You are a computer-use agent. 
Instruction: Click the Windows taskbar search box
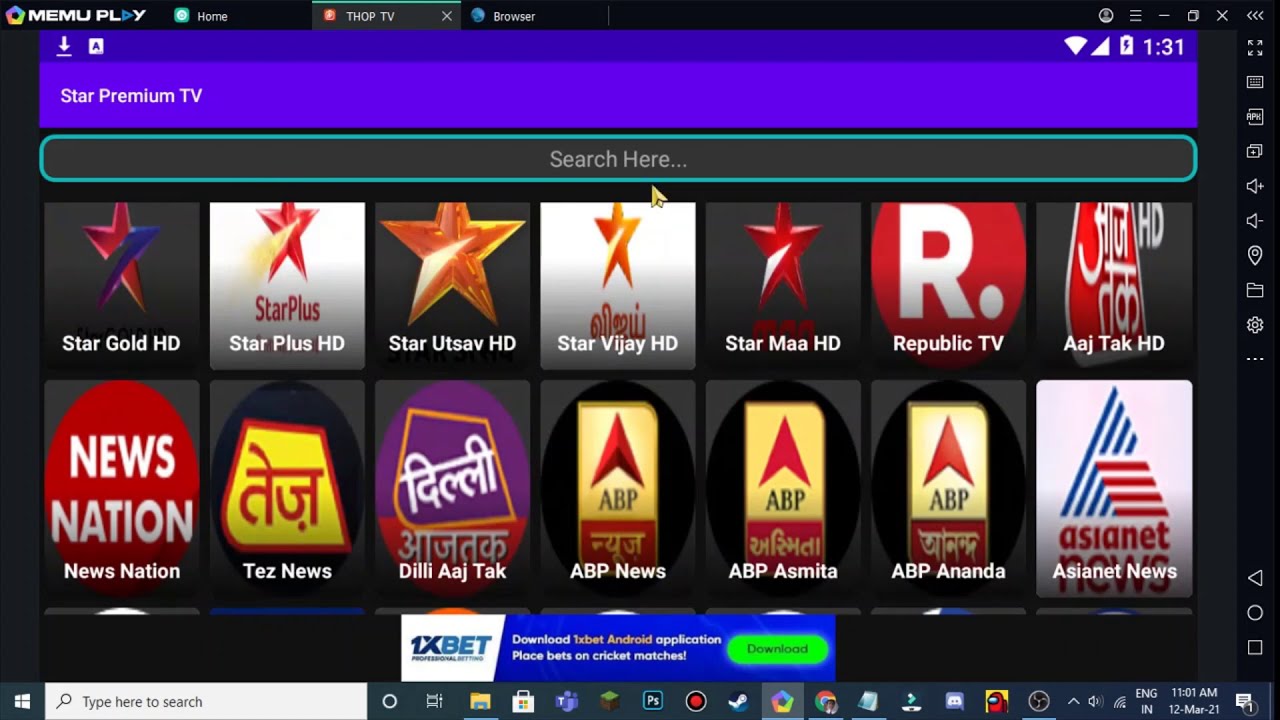point(208,701)
